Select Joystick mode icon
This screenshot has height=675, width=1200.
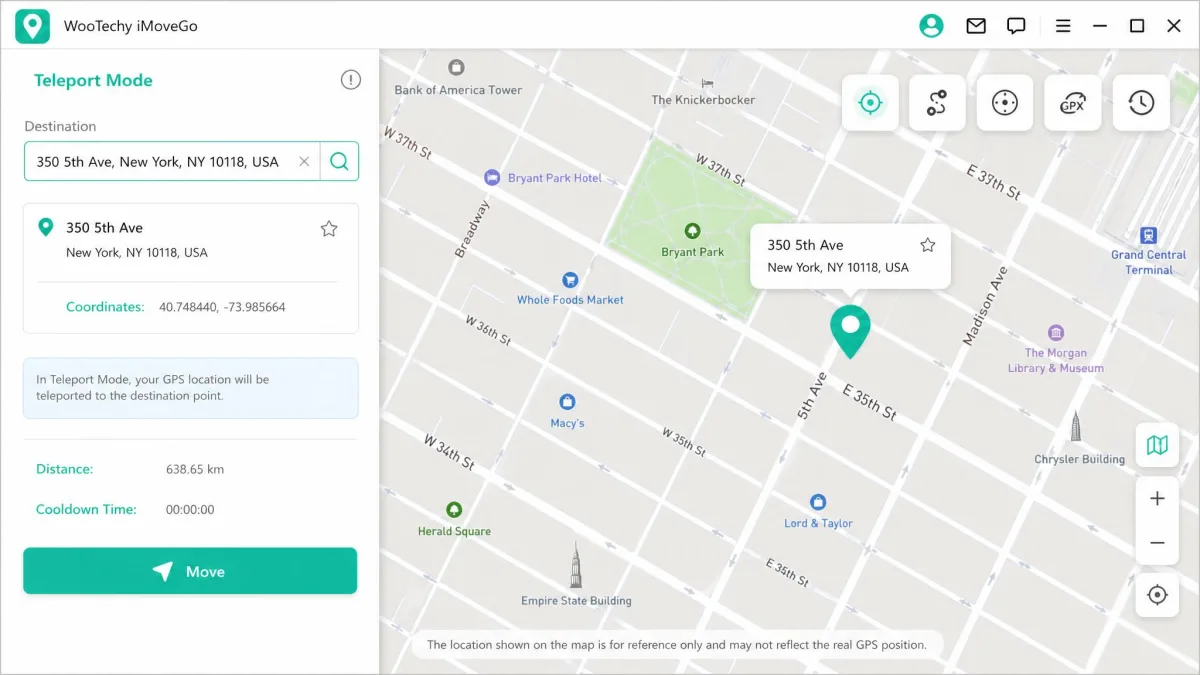click(1005, 102)
